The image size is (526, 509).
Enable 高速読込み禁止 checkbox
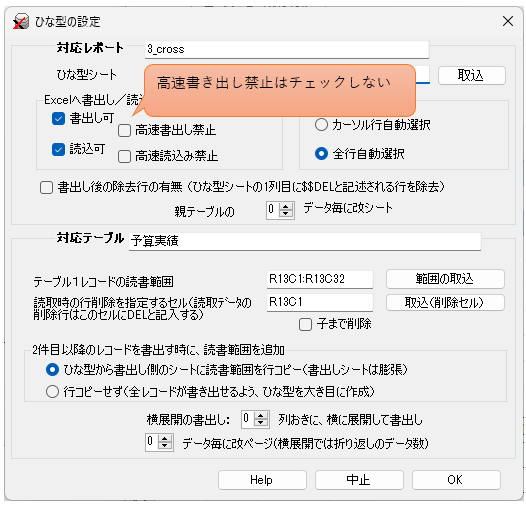coord(124,156)
